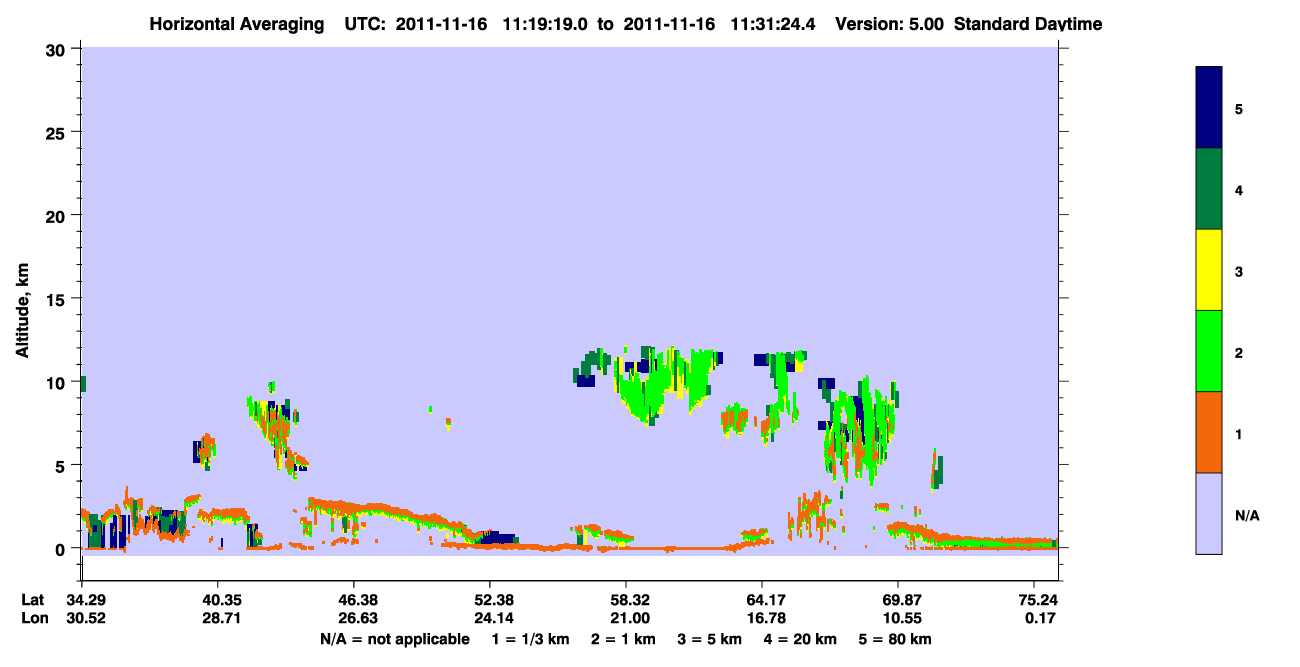Click the longitude value '0.17'
Viewport: 1300px width, 667px height.
(1039, 618)
